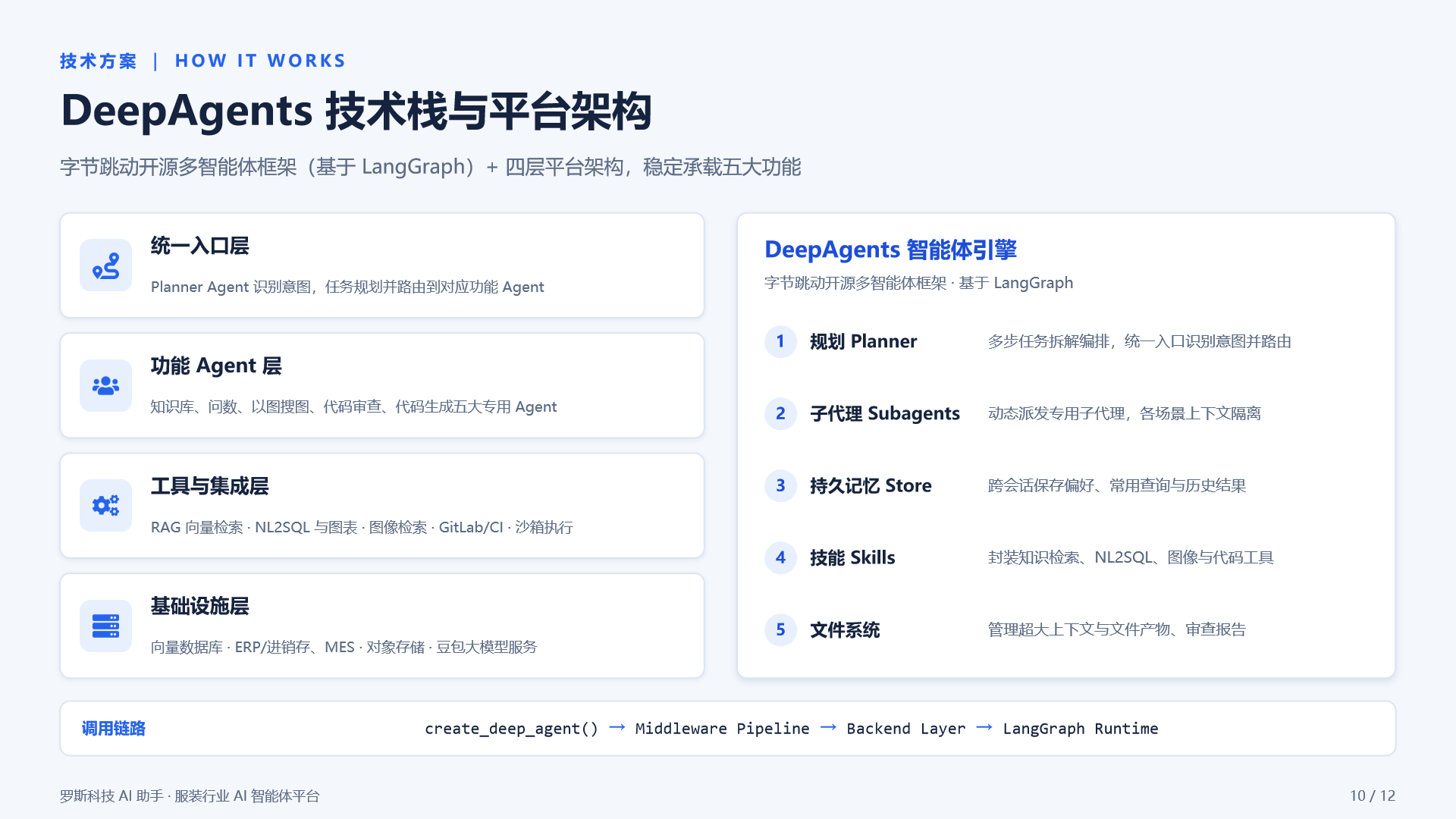Select the 统一入口层 heading
Screen dimensions: 1456x819
tap(200, 246)
